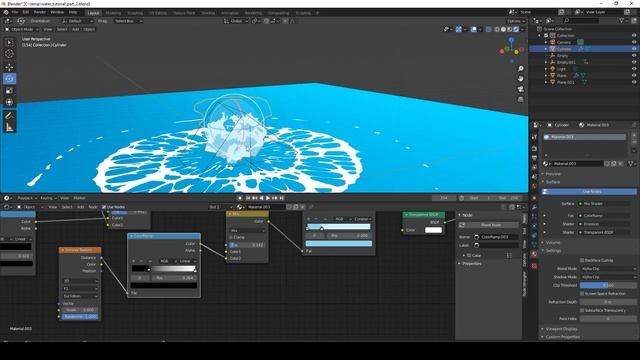Switch to the Modeling workspace tab
Image resolution: width=640 pixels, height=360 pixels.
point(113,13)
